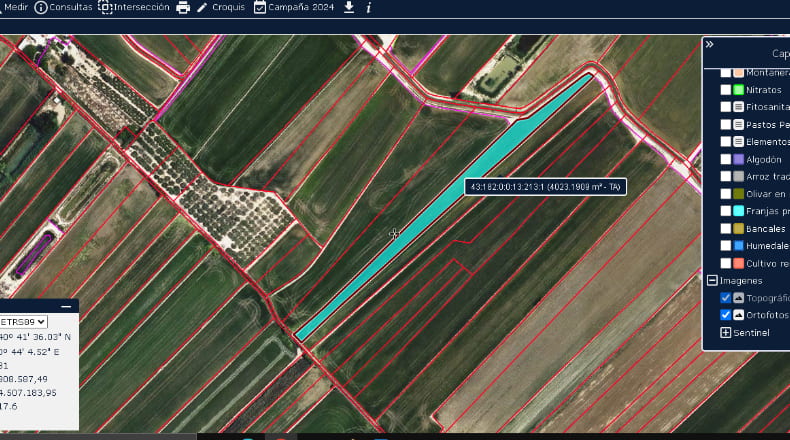Click the download arrow icon
Viewport: 790px width, 440px height.
click(349, 7)
